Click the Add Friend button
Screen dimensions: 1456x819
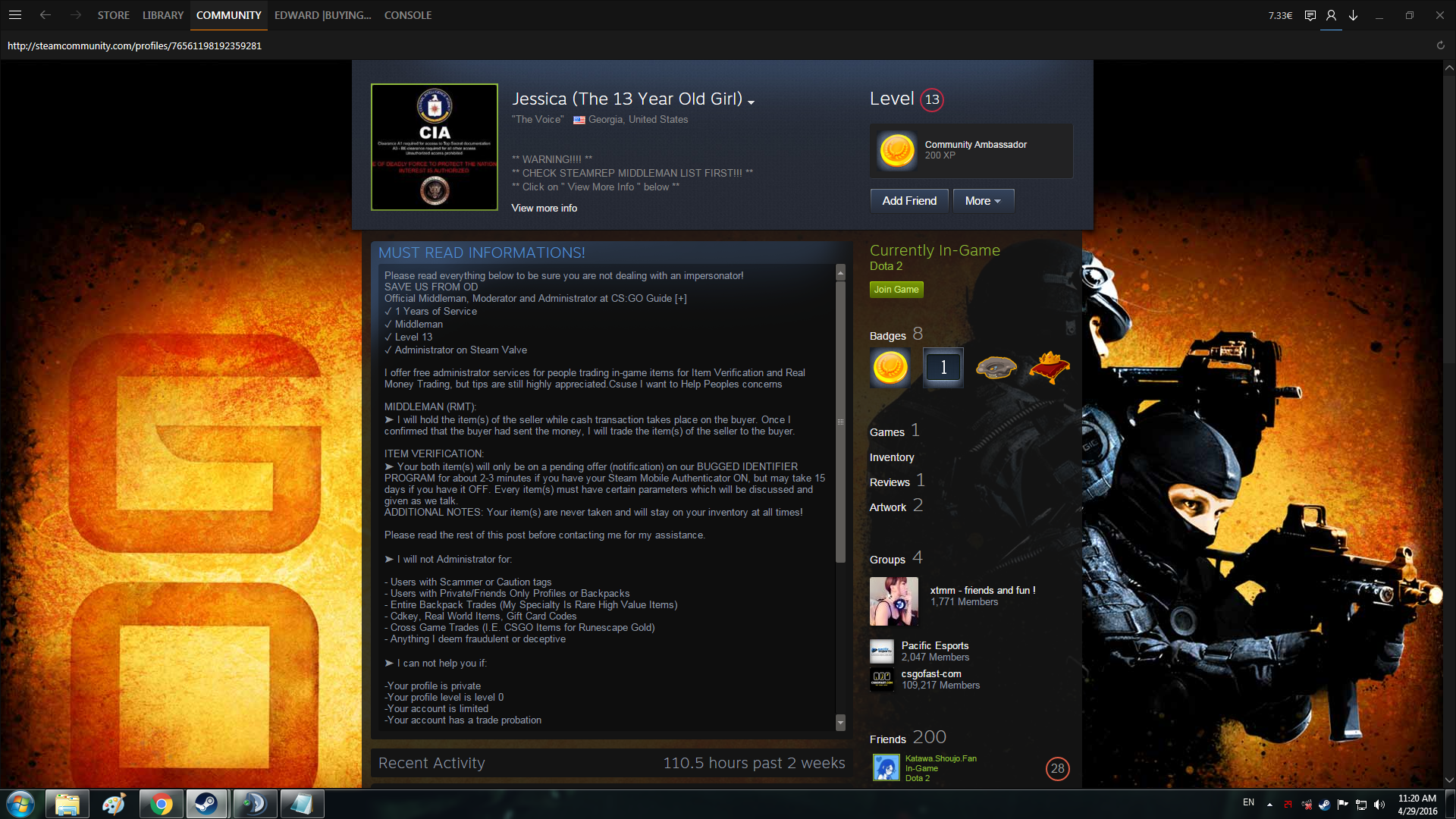908,201
